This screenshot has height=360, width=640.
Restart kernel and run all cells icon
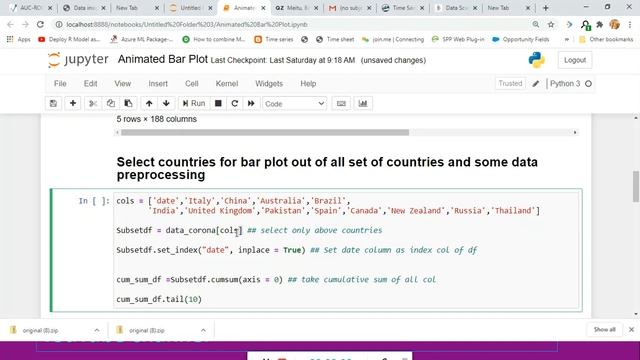pos(251,104)
